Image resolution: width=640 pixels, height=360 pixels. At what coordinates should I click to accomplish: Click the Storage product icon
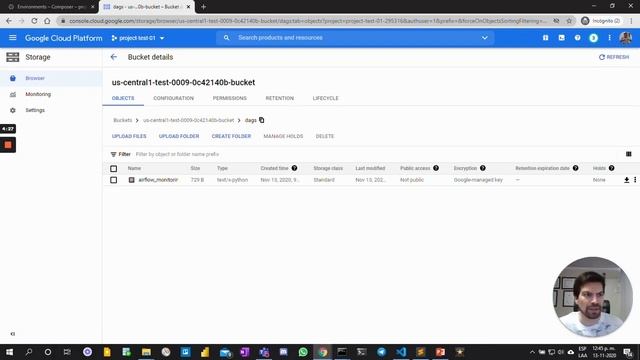[13, 57]
